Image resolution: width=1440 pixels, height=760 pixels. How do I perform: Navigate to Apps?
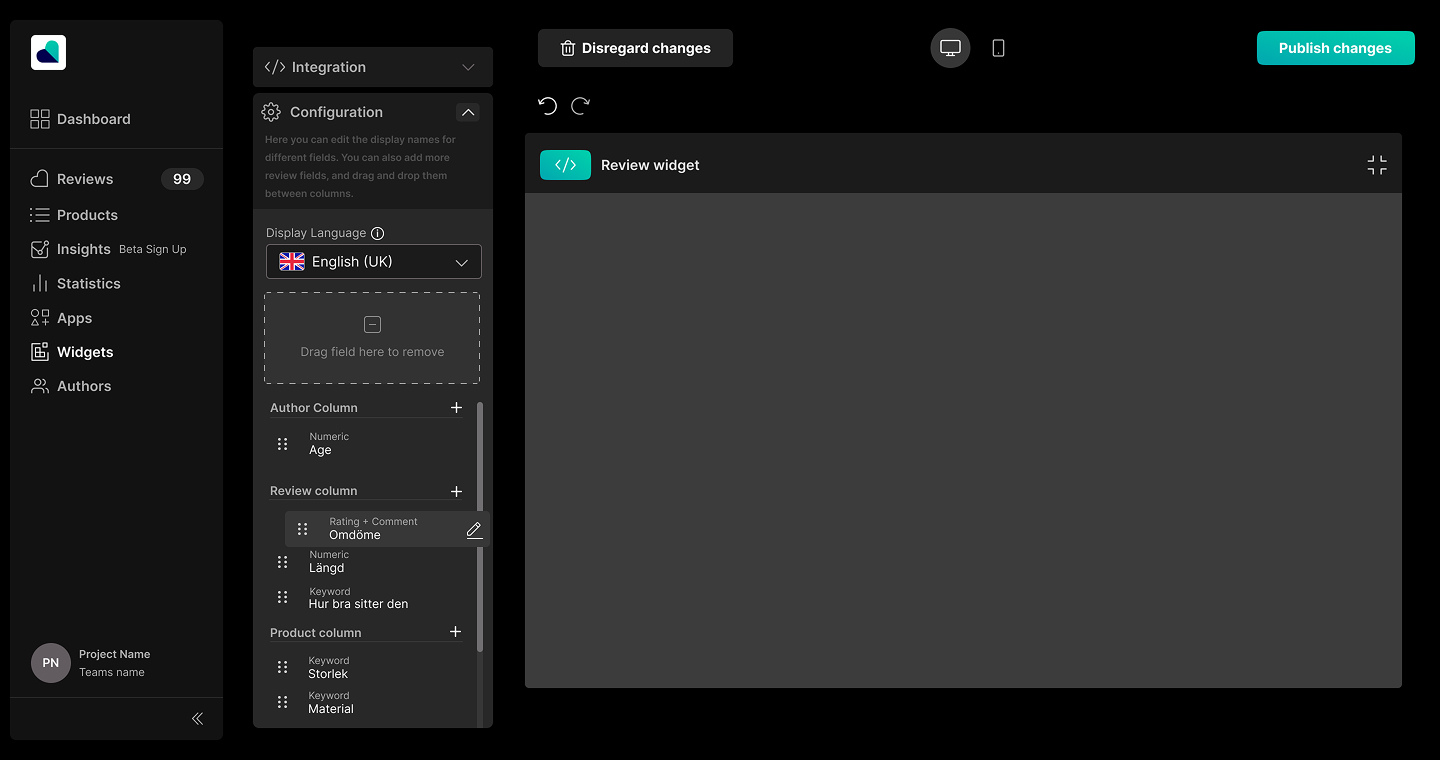click(61, 318)
